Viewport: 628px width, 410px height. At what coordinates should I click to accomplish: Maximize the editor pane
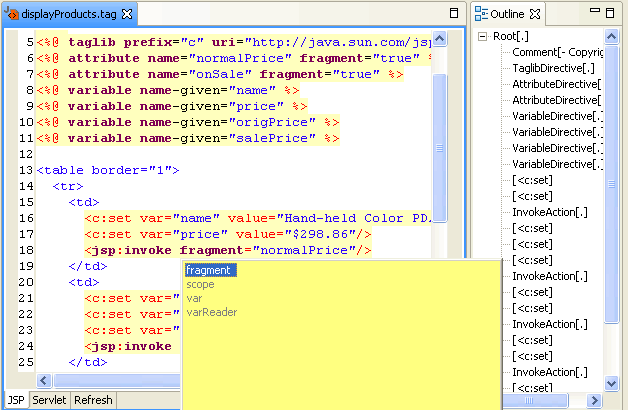[453, 14]
